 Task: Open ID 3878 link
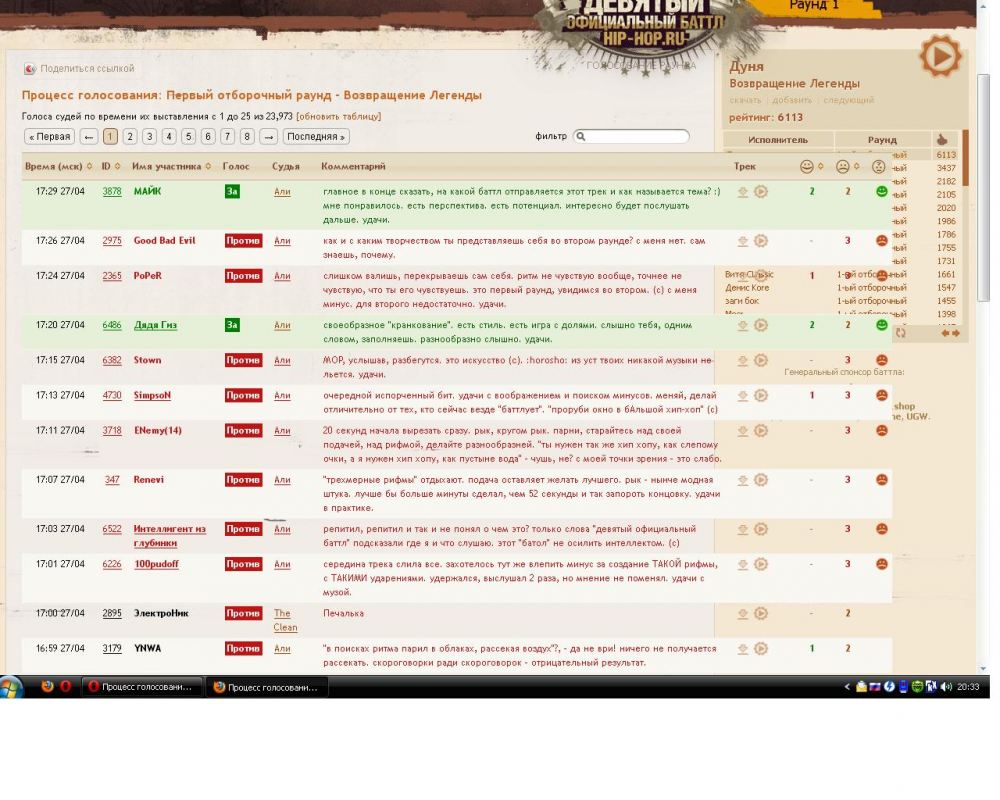(x=112, y=191)
